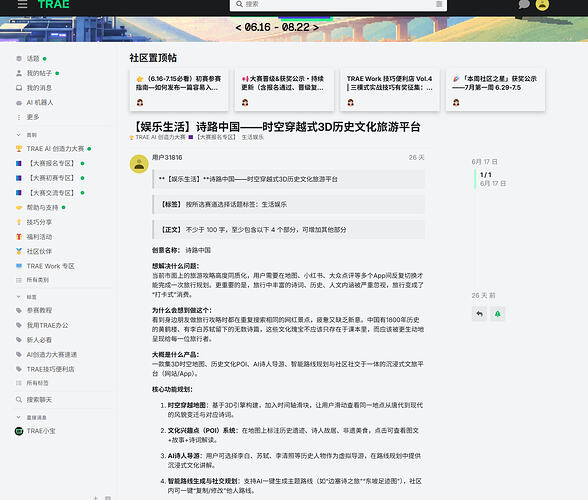Click the post title 诗路中国

click(x=277, y=127)
